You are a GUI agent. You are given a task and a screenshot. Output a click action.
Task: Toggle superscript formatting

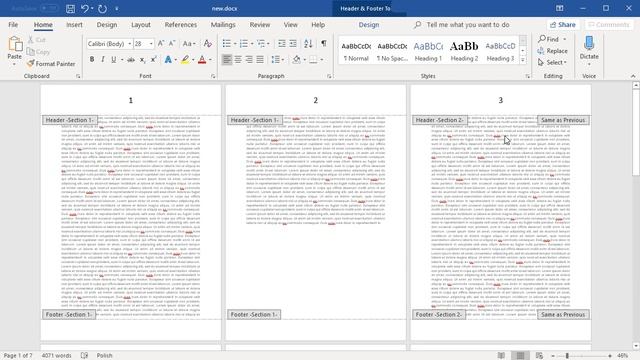153,60
